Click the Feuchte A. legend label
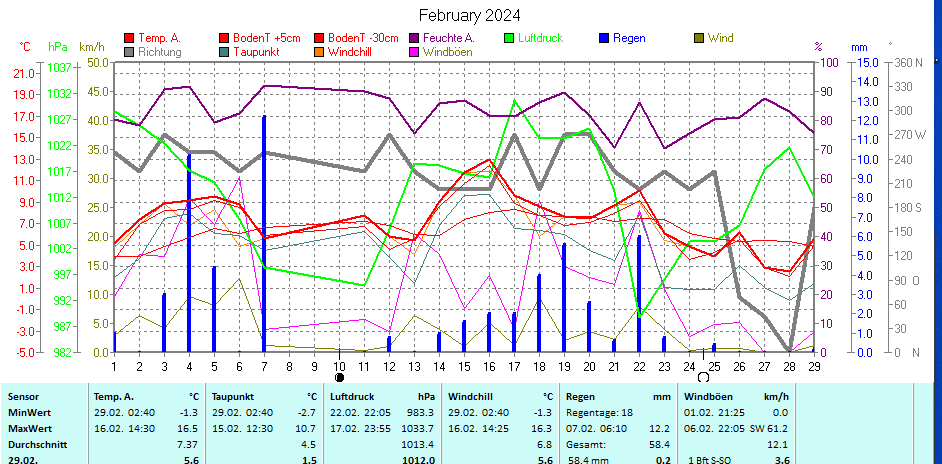The height and width of the screenshot is (464, 942). point(449,38)
